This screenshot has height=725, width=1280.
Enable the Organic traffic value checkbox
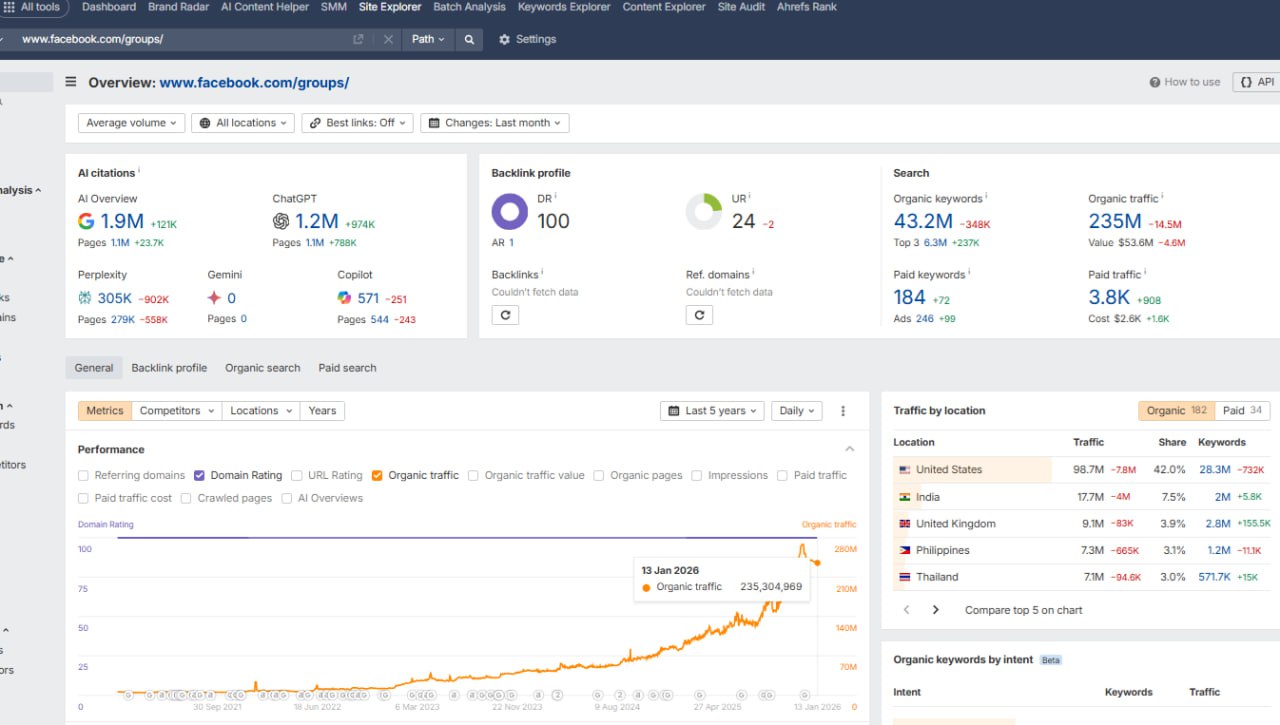point(474,476)
